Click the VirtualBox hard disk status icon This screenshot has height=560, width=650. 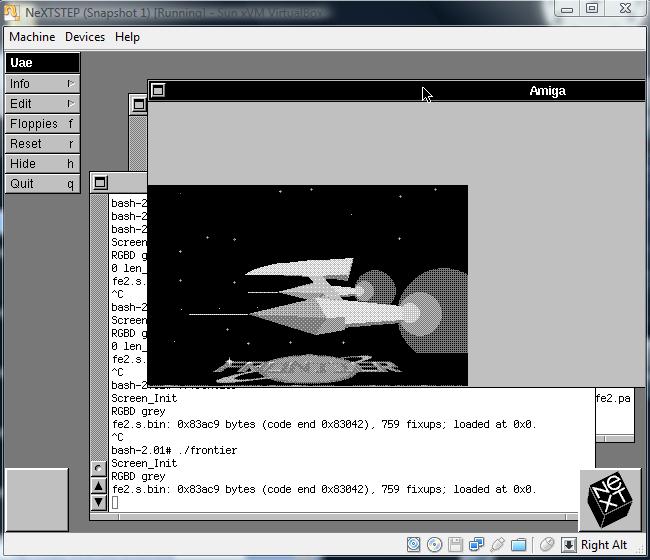[413, 545]
